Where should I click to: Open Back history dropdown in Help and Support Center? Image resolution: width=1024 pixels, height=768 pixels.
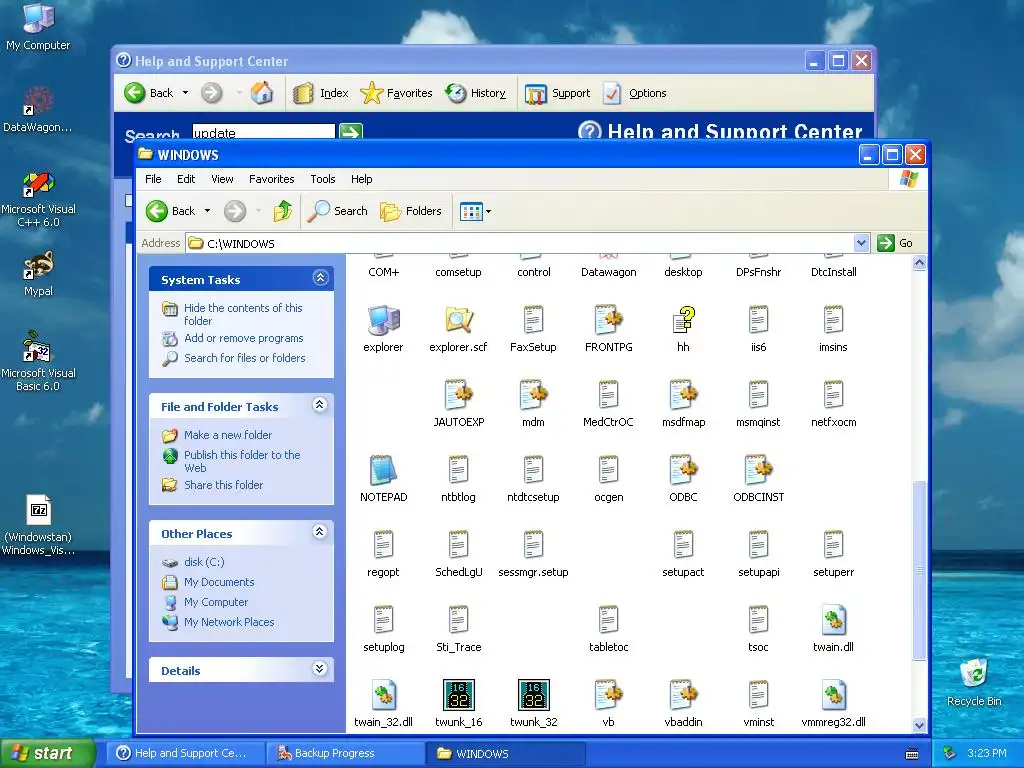click(x=185, y=93)
